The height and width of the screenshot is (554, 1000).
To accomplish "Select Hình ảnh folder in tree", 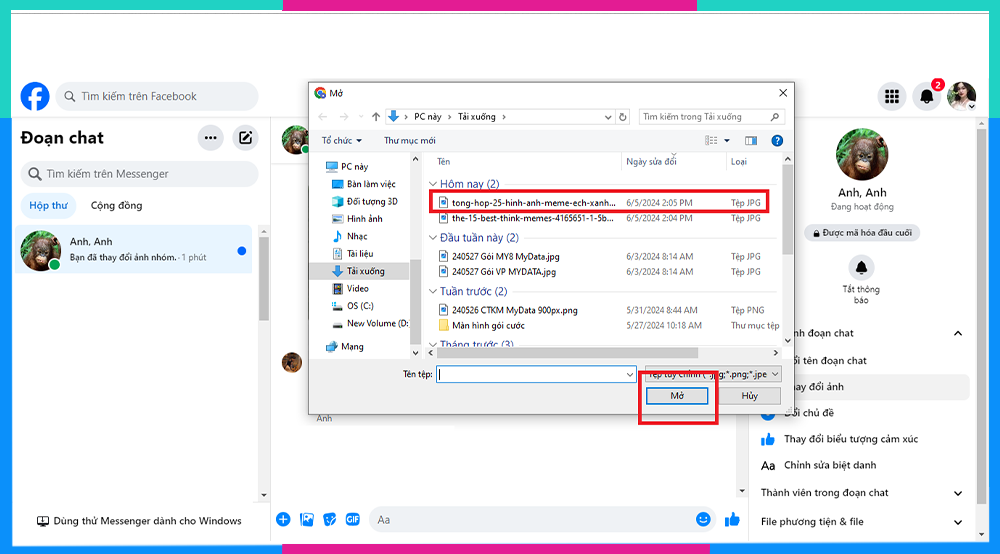I will pos(358,219).
